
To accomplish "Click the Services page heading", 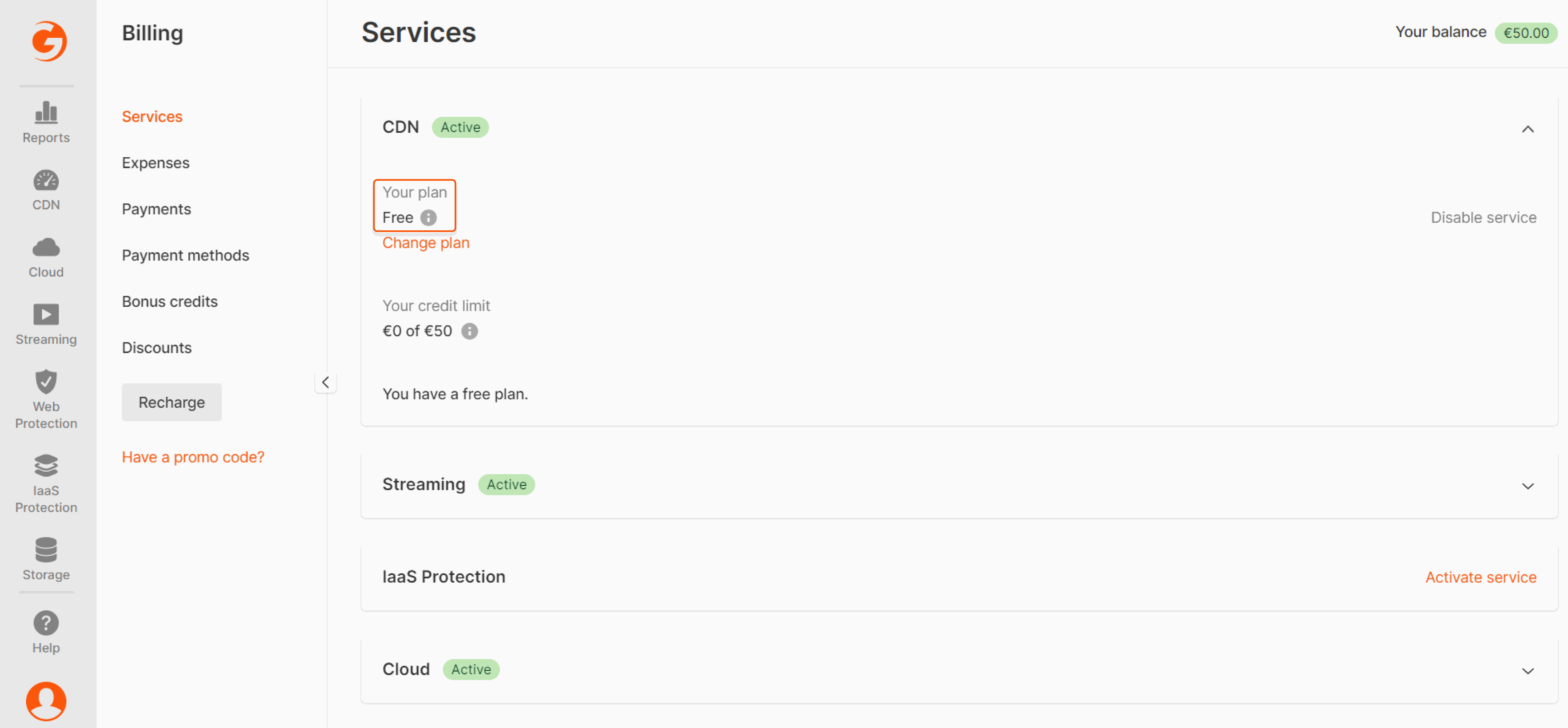I will coord(419,32).
